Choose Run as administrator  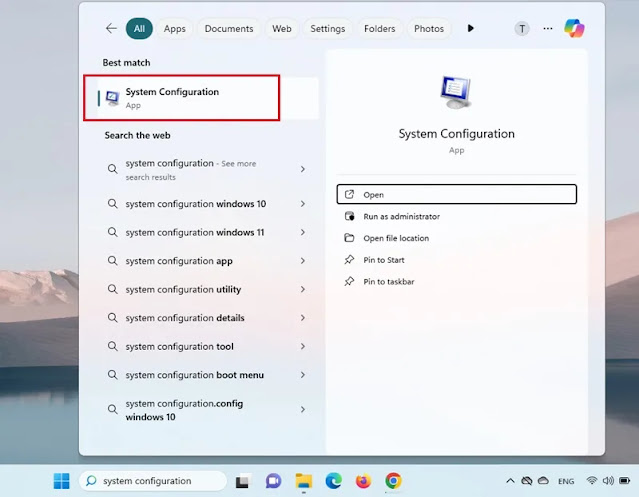click(456, 216)
